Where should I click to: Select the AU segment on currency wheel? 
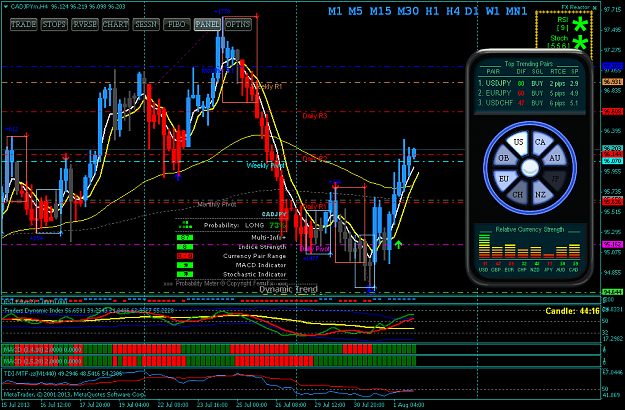pyautogui.click(x=555, y=158)
